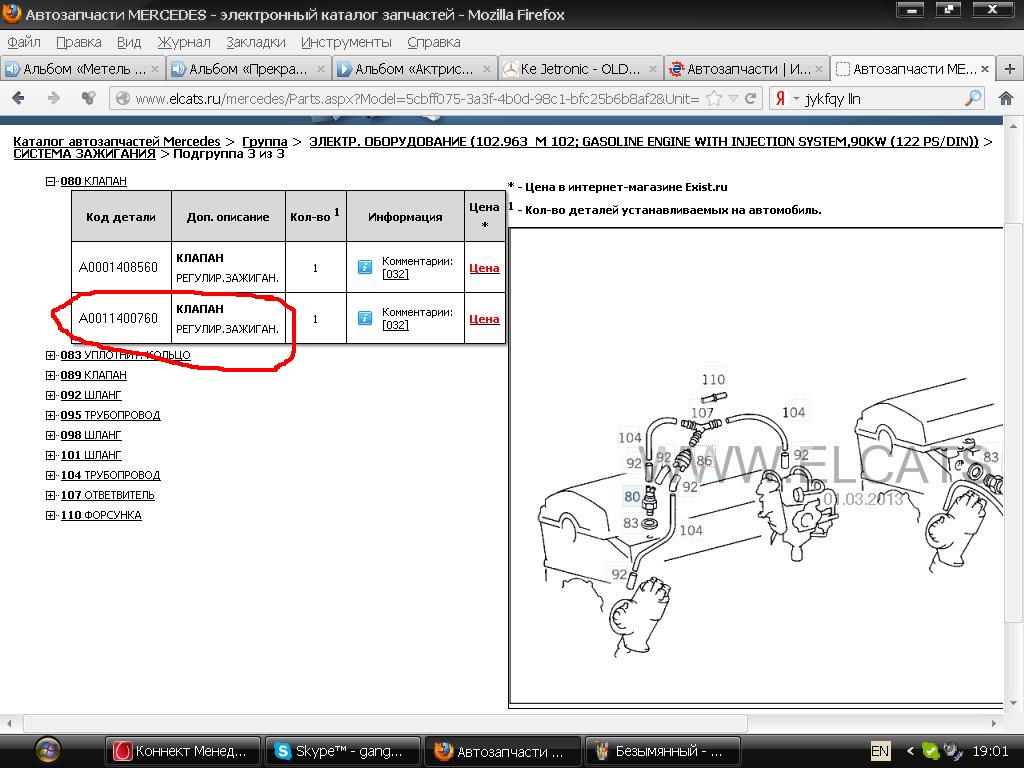Open the Вид menu

pos(129,42)
